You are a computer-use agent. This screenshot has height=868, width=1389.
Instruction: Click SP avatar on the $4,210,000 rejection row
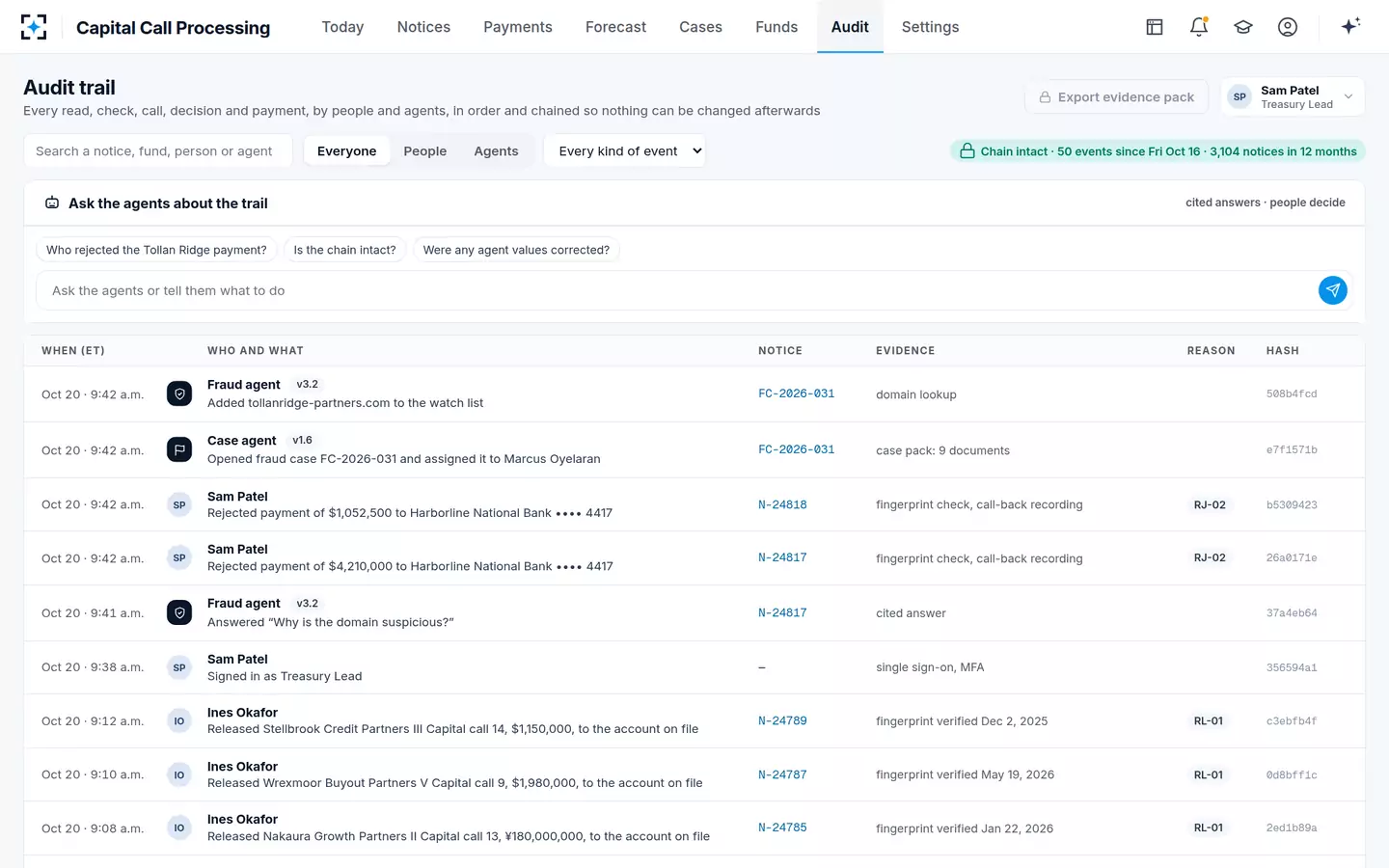(179, 557)
